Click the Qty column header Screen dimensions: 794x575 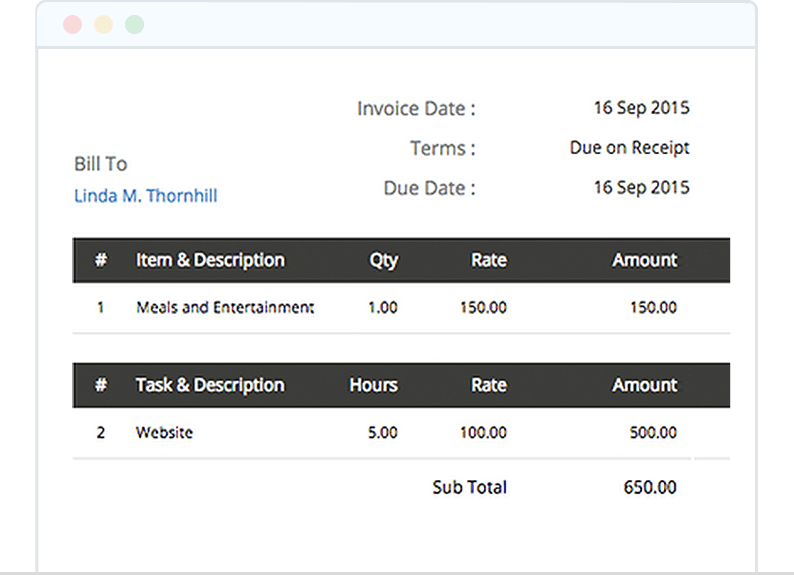(x=383, y=260)
